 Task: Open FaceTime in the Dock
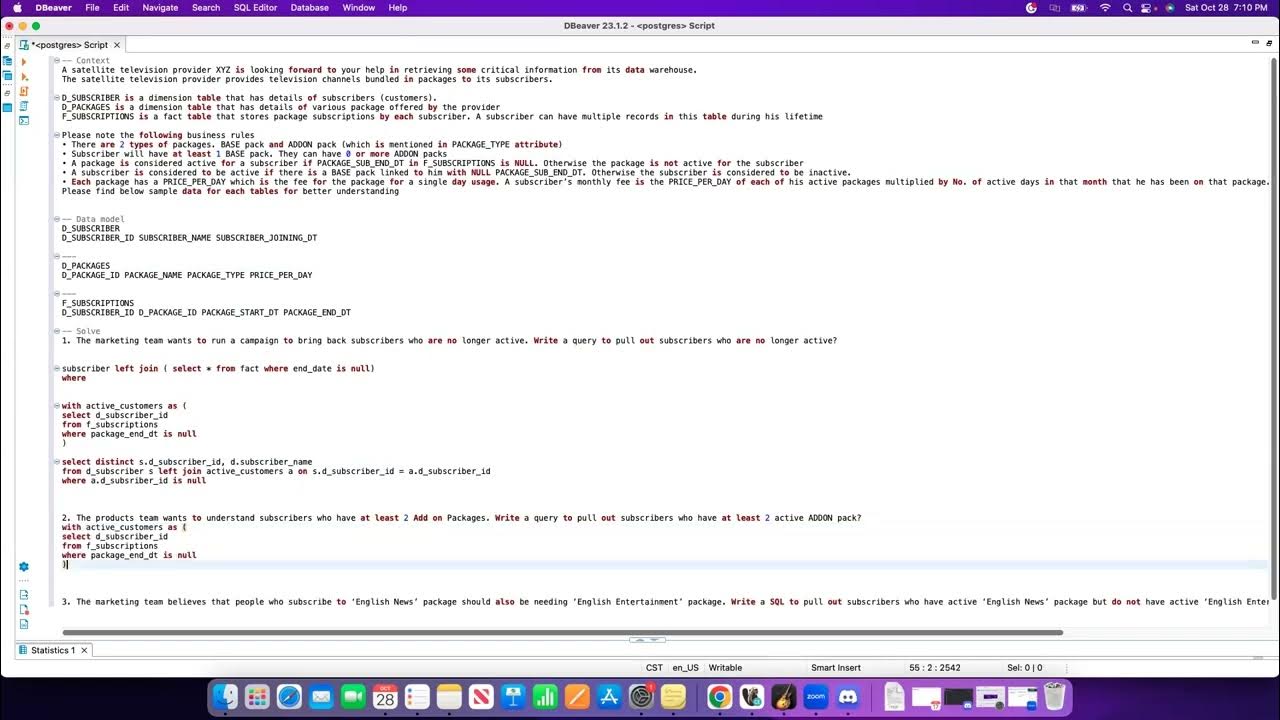[x=353, y=697]
